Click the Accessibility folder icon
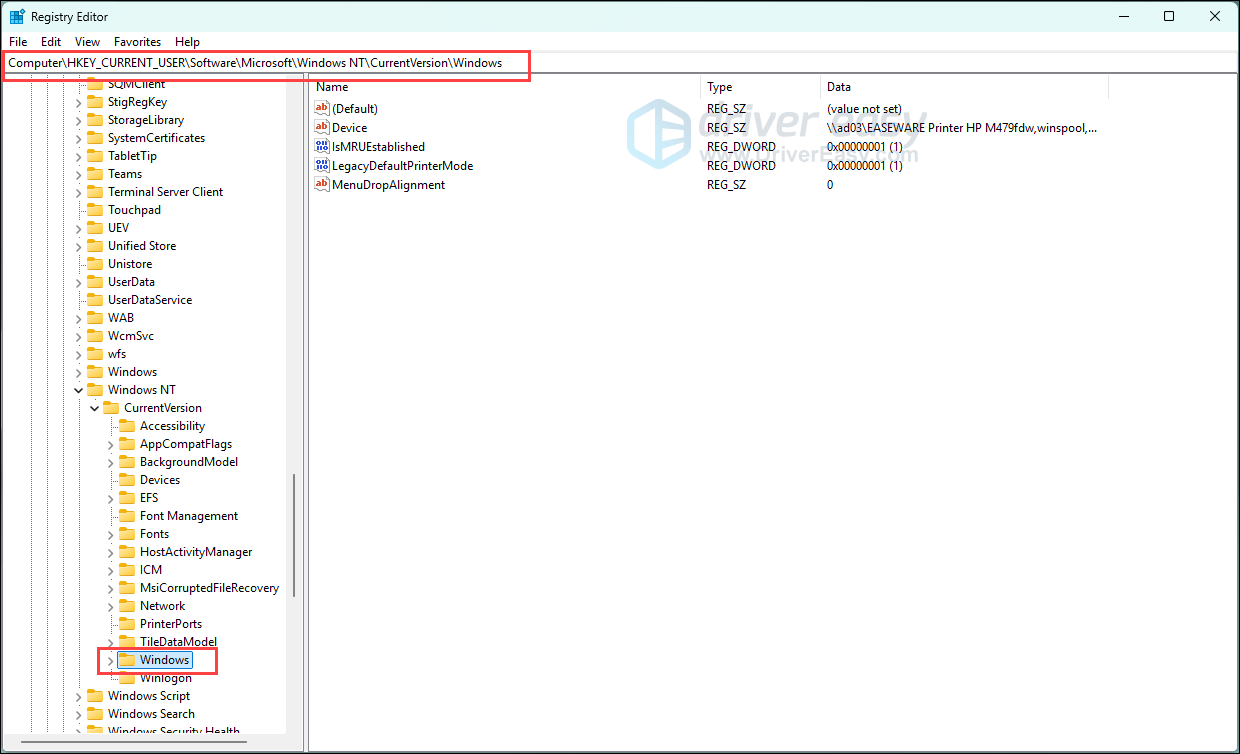The height and width of the screenshot is (754, 1240). [x=127, y=426]
